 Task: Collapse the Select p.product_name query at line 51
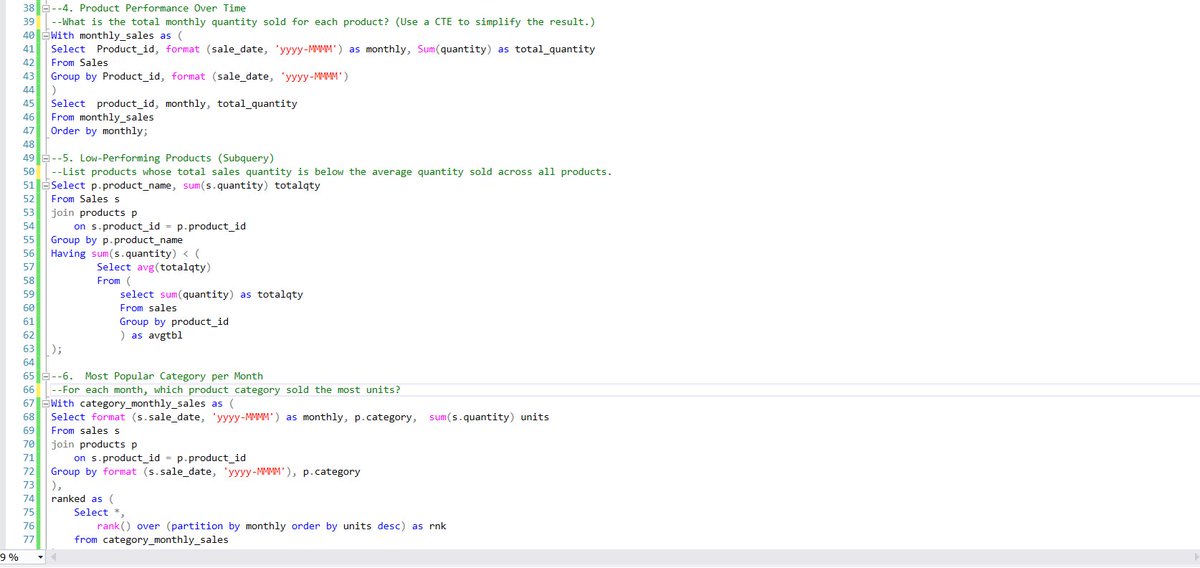[x=46, y=185]
